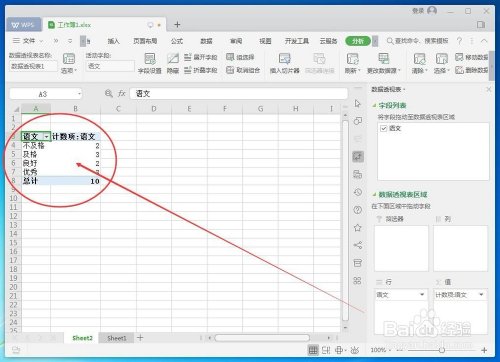Open the 语文 row field dropdown
The image size is (500, 362).
(x=422, y=295)
